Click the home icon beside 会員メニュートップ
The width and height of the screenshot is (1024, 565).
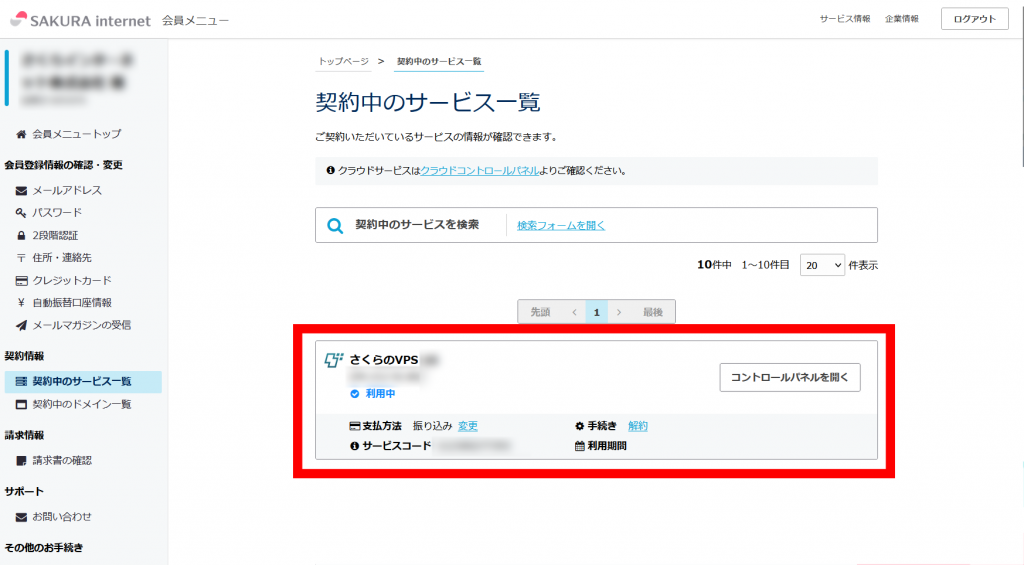[21, 134]
